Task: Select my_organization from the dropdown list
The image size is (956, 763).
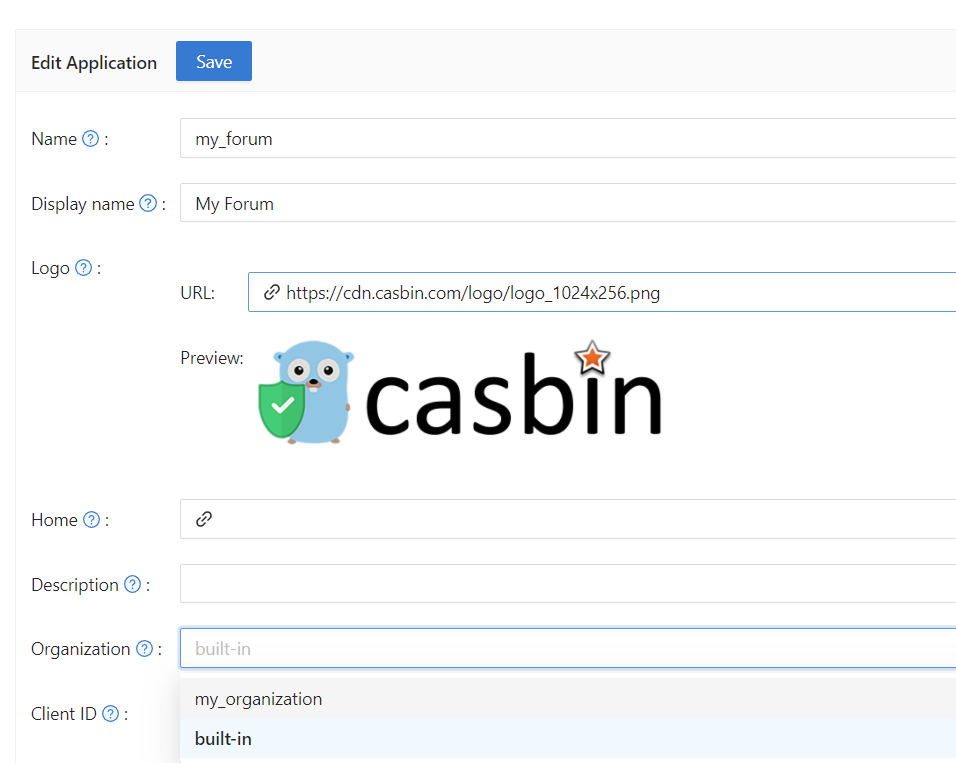Action: 258,698
